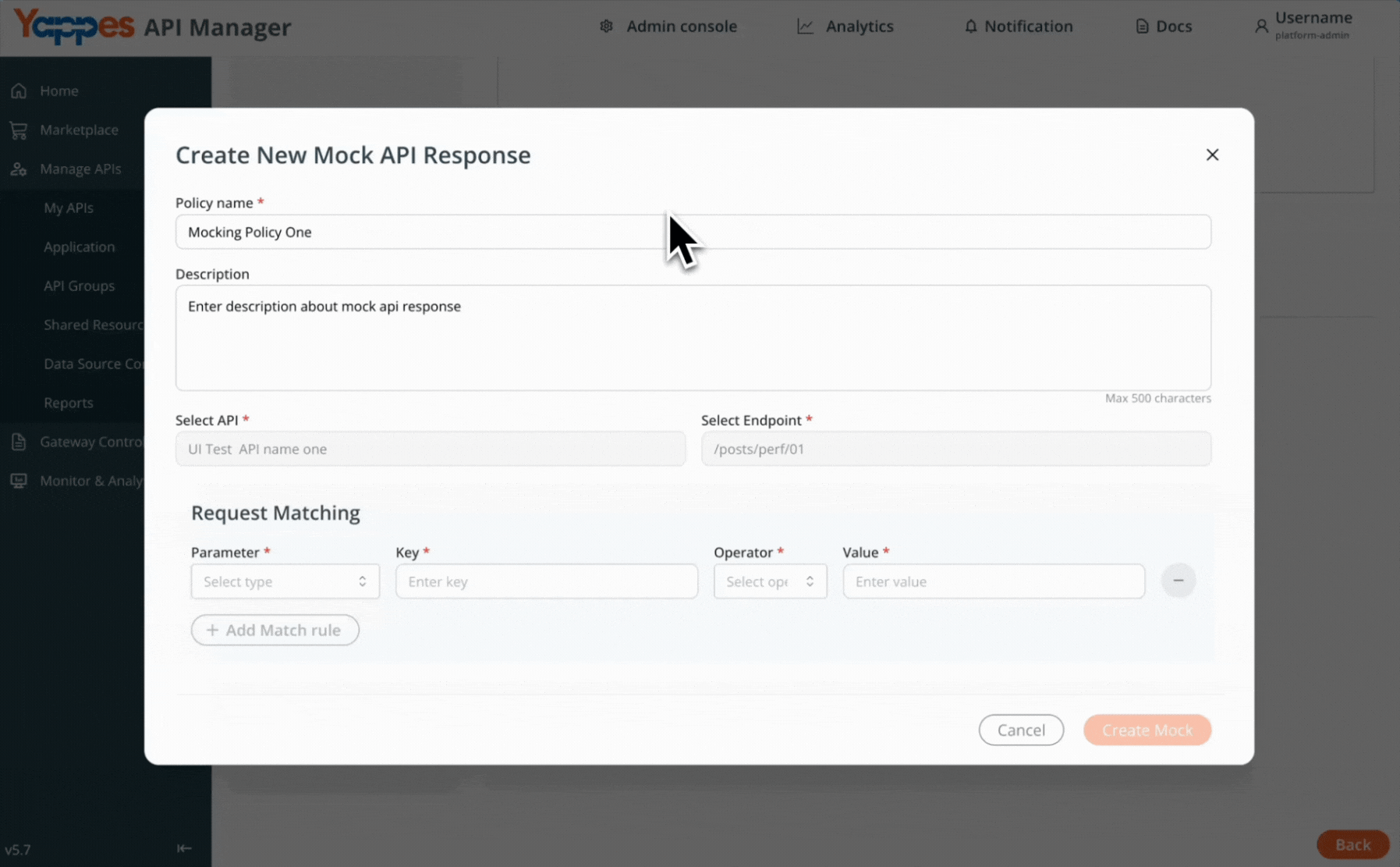Viewport: 1400px width, 867px height.
Task: Click the 'Max 500 characters' hint text
Action: click(1157, 398)
